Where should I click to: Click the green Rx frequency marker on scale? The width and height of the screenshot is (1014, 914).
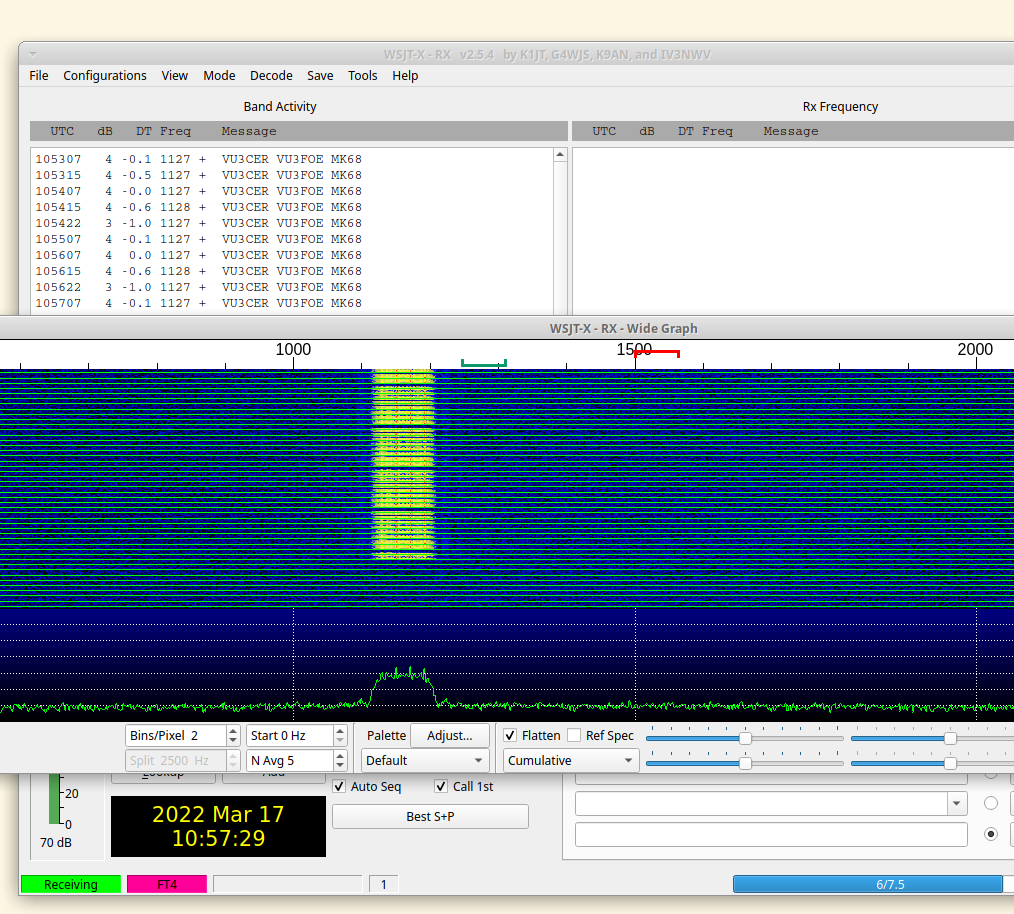tap(484, 364)
